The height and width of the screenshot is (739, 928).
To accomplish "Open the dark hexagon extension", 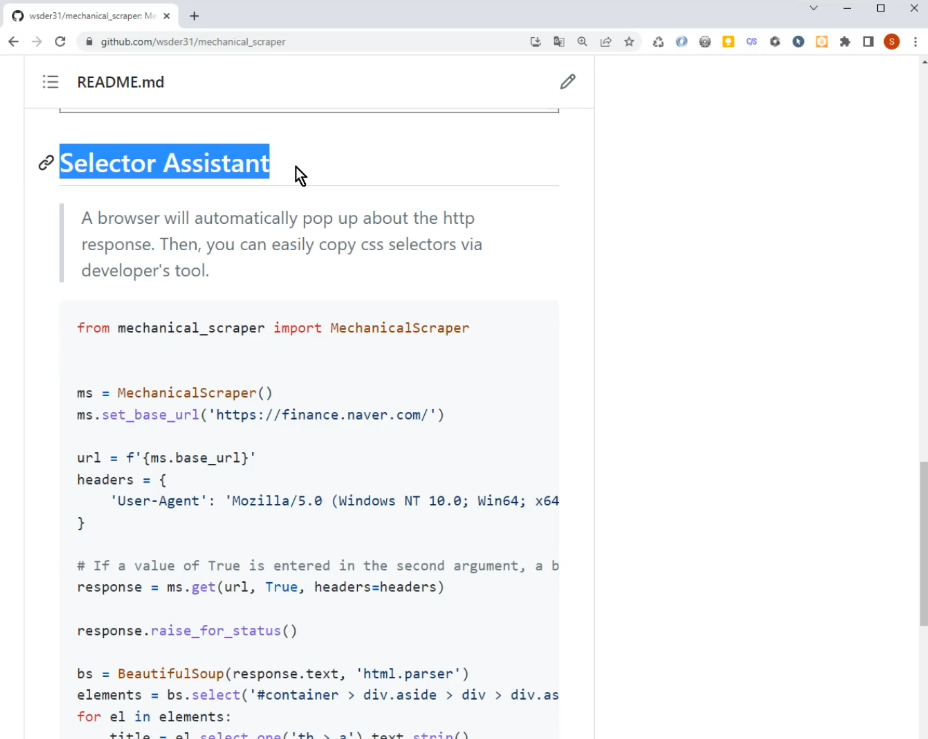I will tap(775, 41).
